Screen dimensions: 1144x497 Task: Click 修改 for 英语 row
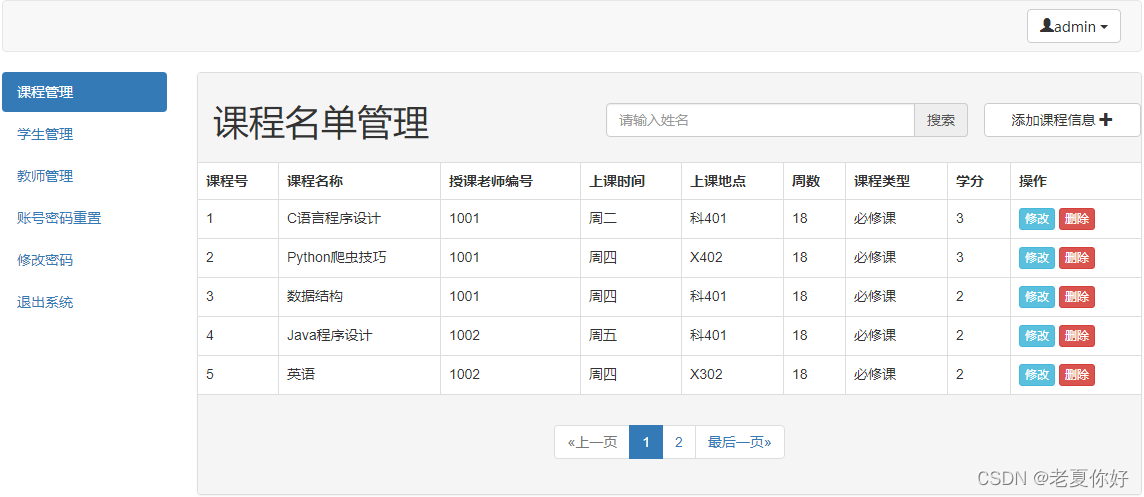(1037, 374)
